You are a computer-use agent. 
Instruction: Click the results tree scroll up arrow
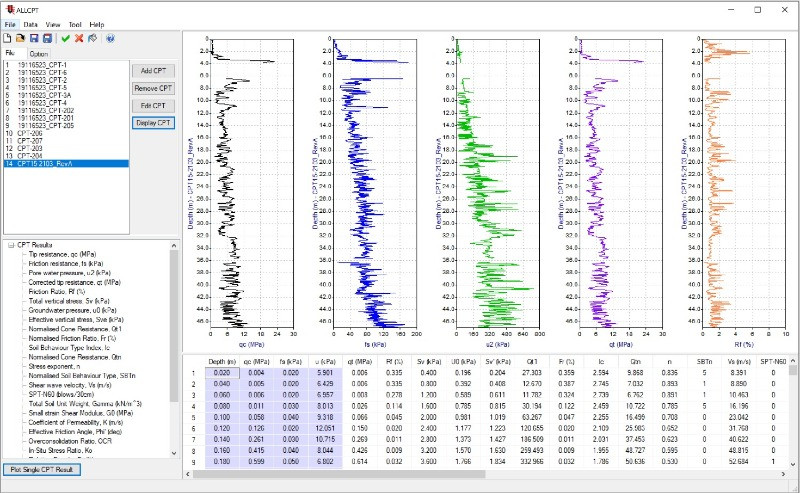[174, 245]
